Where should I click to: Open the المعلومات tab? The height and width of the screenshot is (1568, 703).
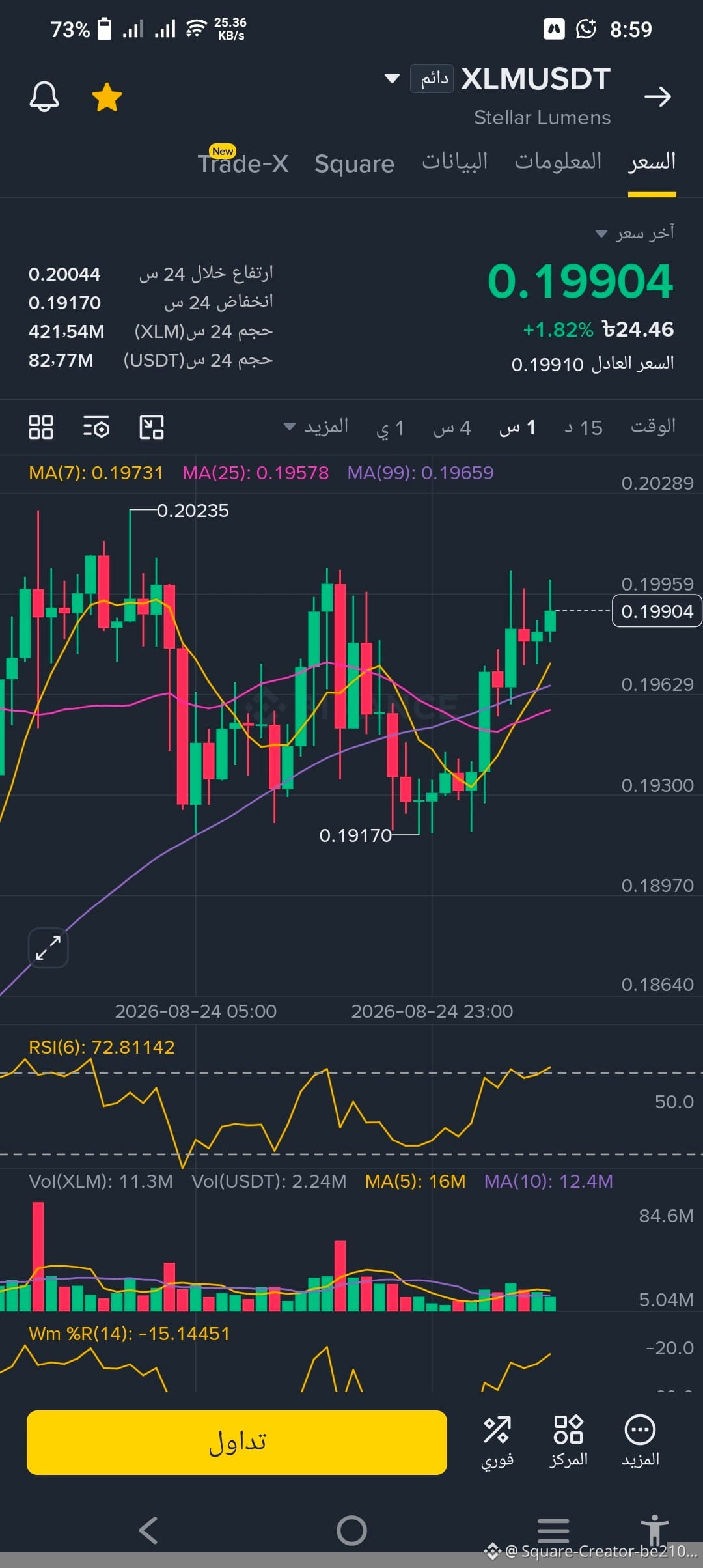(x=558, y=161)
